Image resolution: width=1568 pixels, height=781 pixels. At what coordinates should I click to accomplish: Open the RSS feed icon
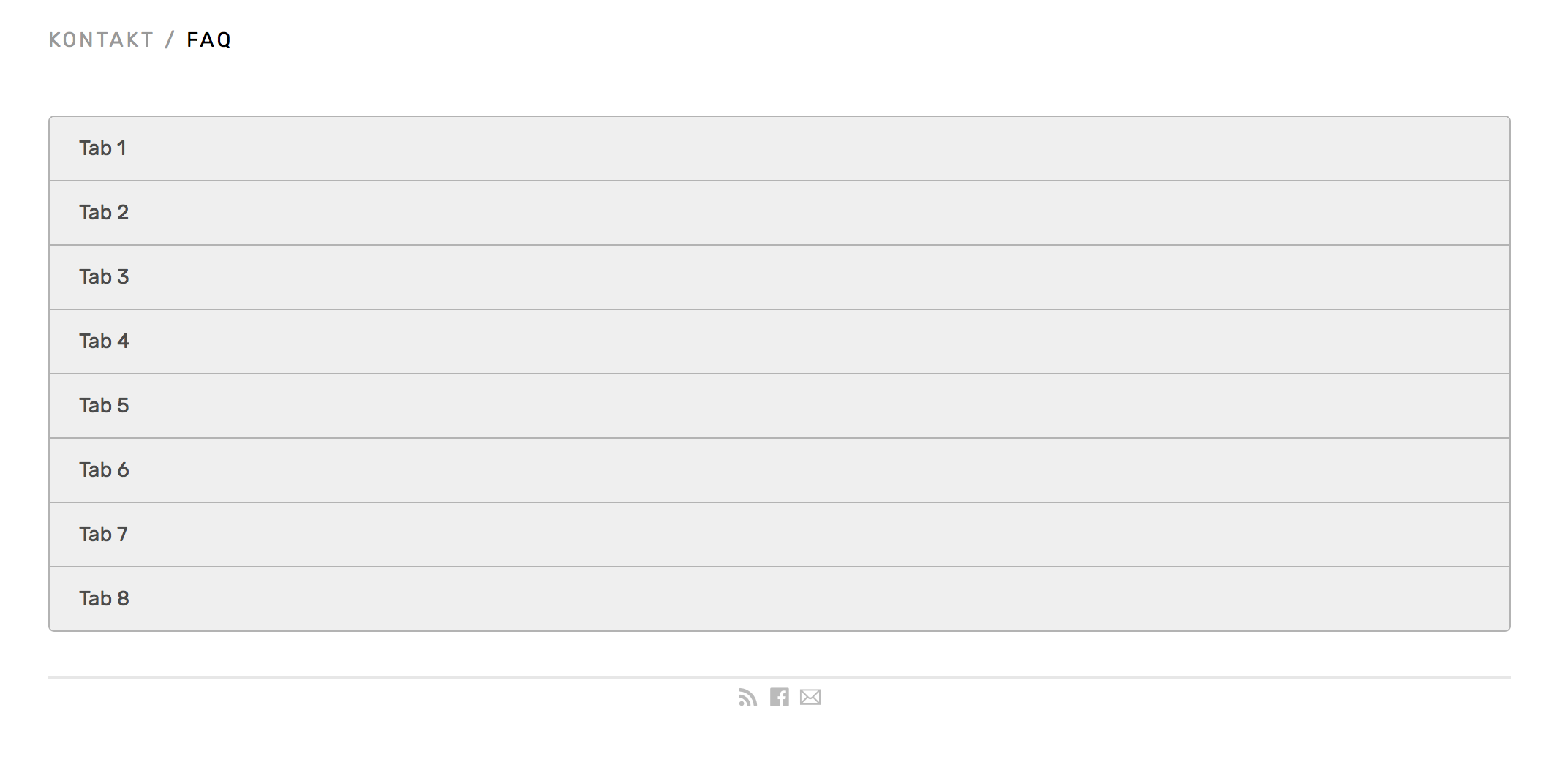[x=747, y=698]
